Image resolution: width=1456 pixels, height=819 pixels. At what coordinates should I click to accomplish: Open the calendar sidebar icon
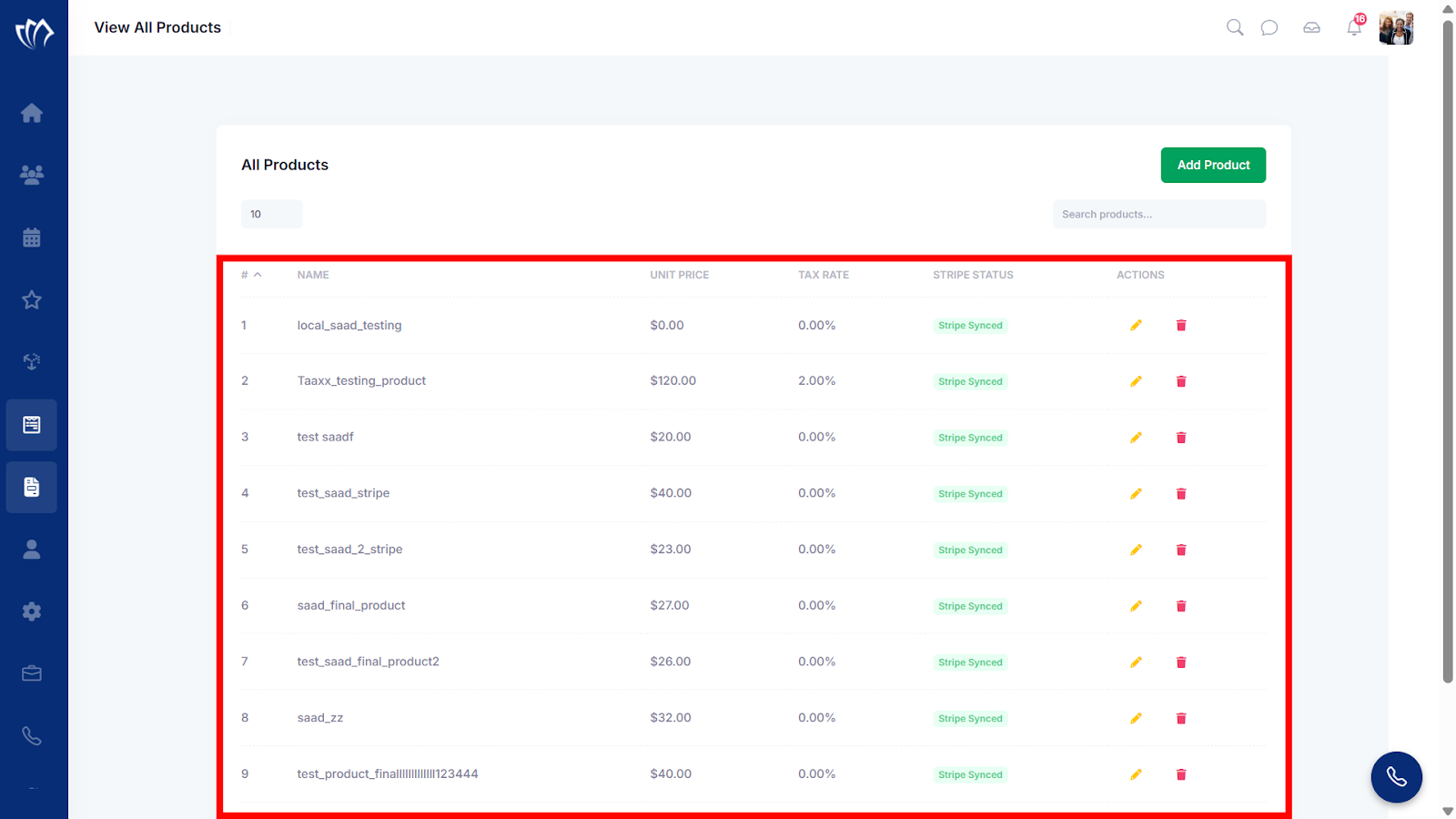[x=32, y=238]
